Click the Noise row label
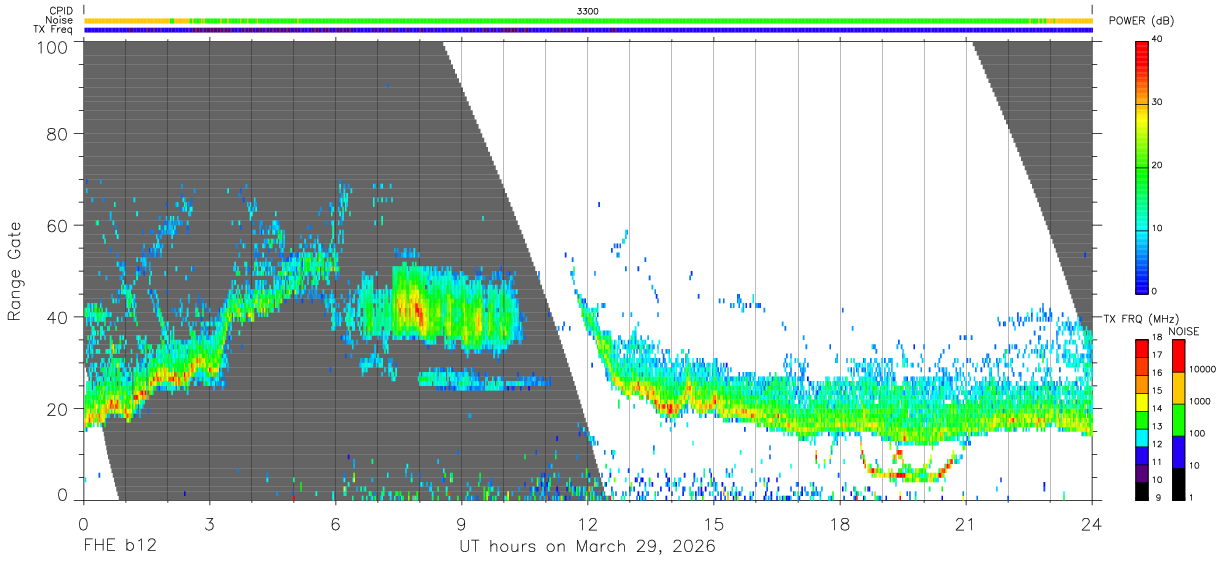Viewport: 1228px width, 567px height. tap(59, 20)
